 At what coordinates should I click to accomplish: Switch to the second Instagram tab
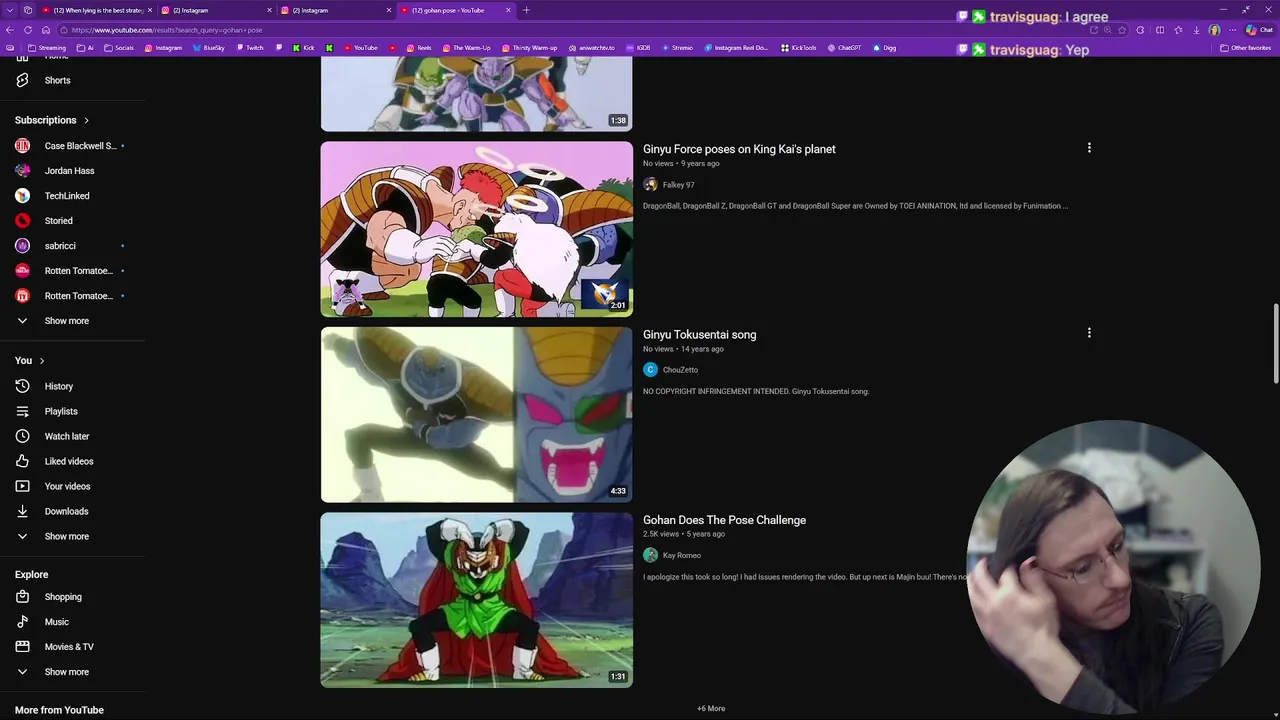[337, 10]
